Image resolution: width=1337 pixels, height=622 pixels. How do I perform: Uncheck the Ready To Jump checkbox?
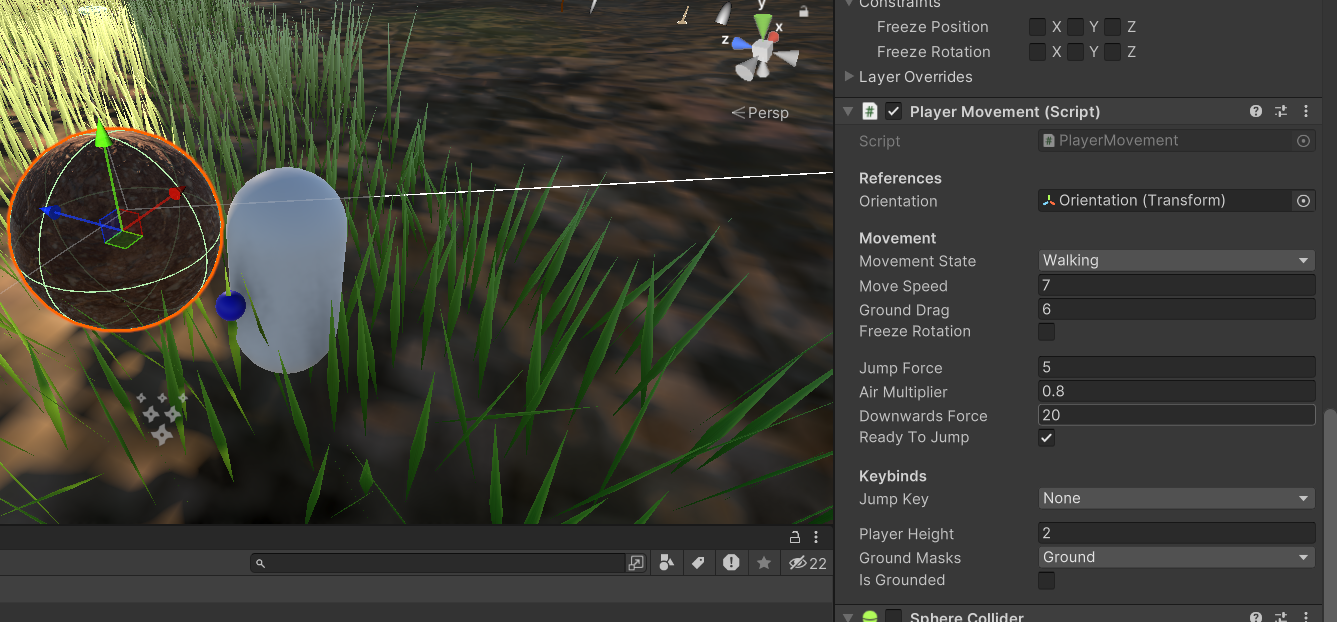pyautogui.click(x=1046, y=438)
